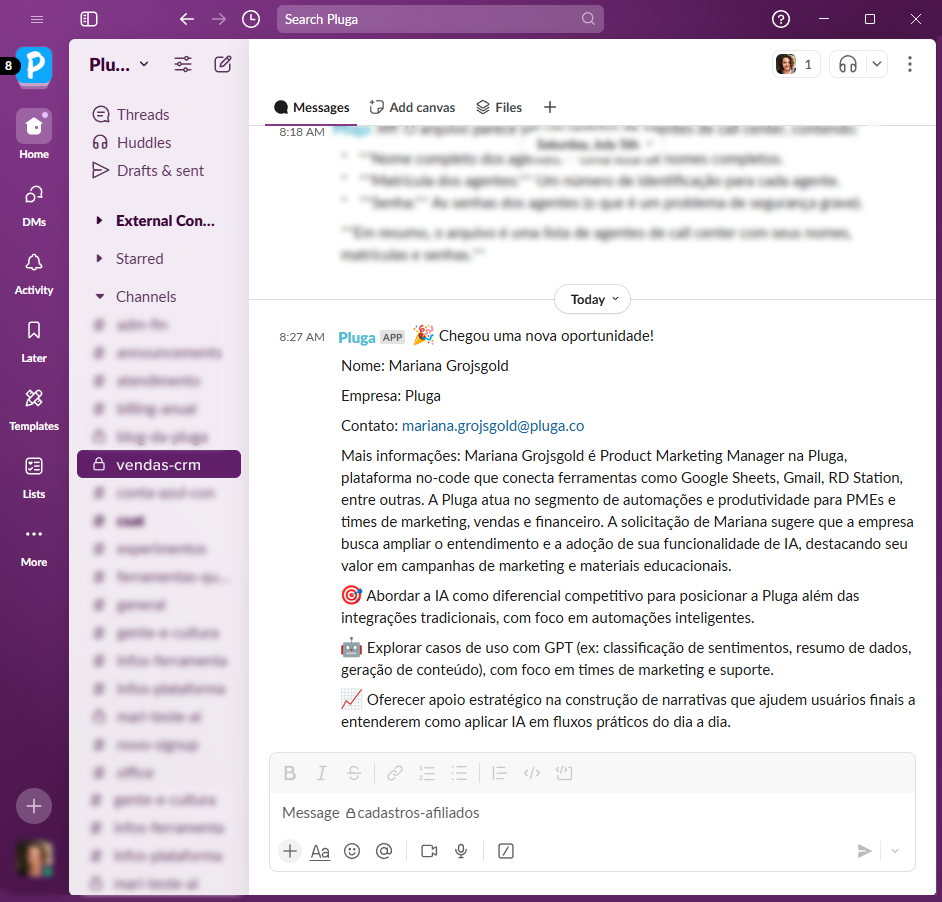The width and height of the screenshot is (942, 902).
Task: Add a new tab with plus
Action: 550,108
